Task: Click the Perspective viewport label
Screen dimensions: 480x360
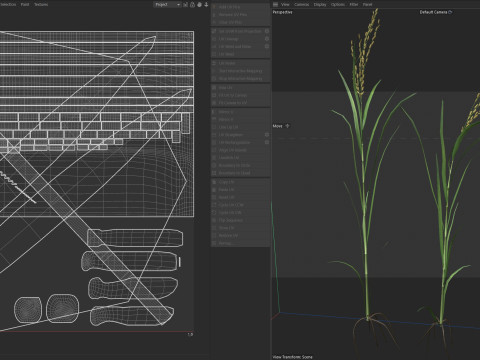Action: (x=282, y=12)
